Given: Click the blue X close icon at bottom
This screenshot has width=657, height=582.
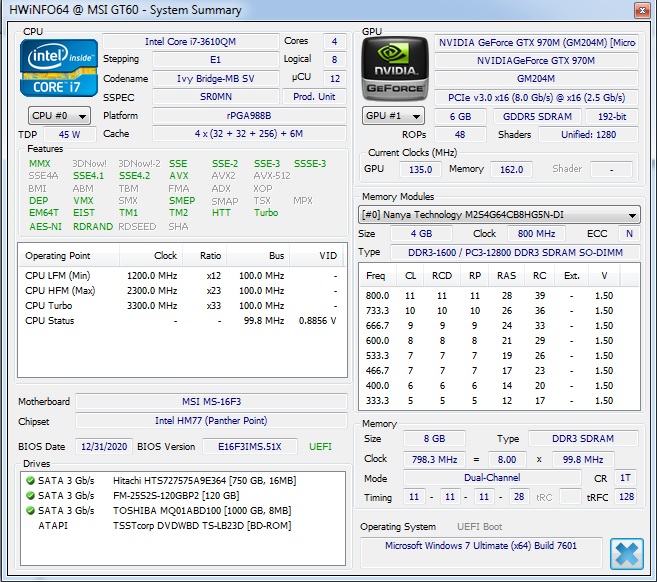Looking at the screenshot, I should pos(626,554).
